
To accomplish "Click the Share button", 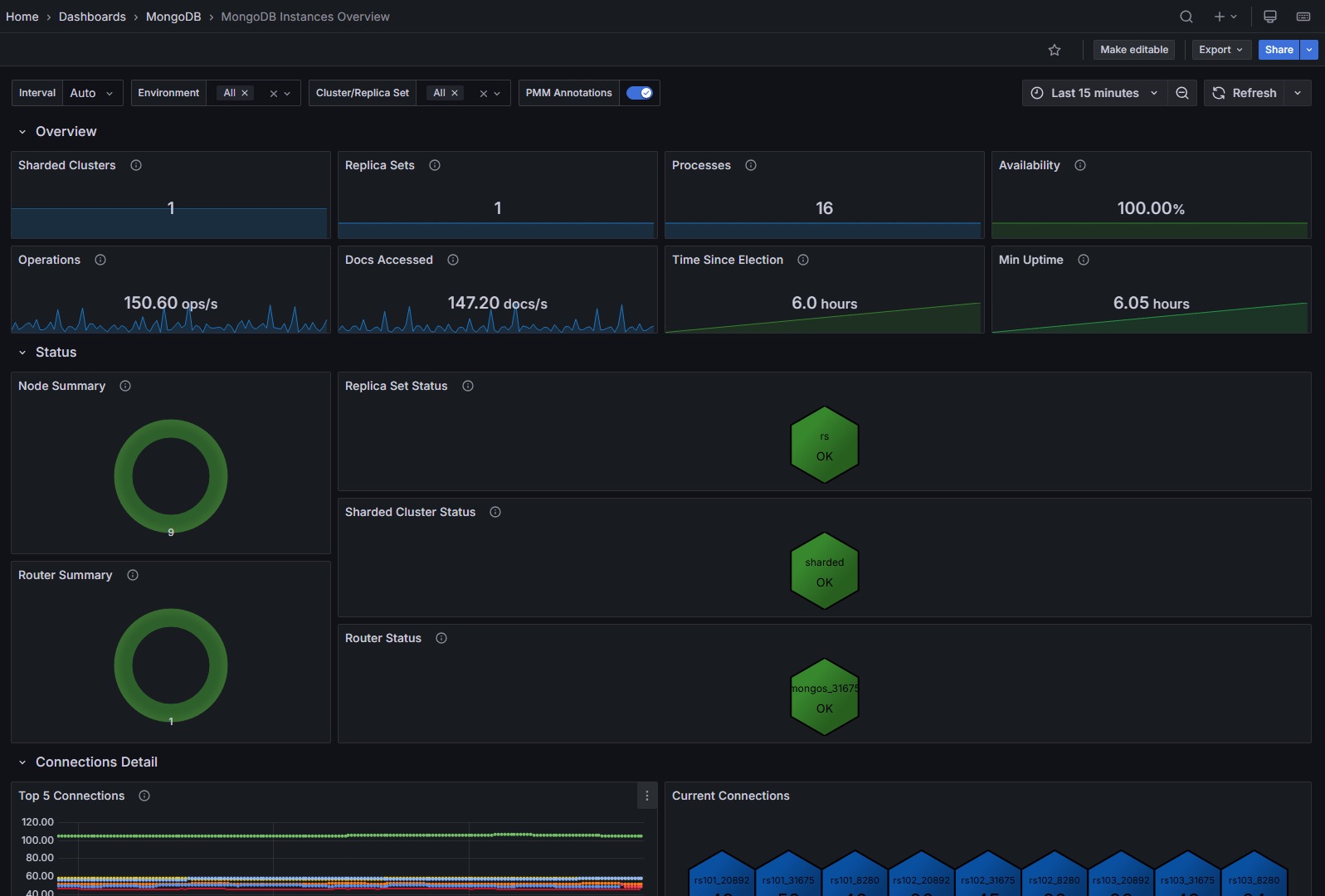I will click(1279, 50).
